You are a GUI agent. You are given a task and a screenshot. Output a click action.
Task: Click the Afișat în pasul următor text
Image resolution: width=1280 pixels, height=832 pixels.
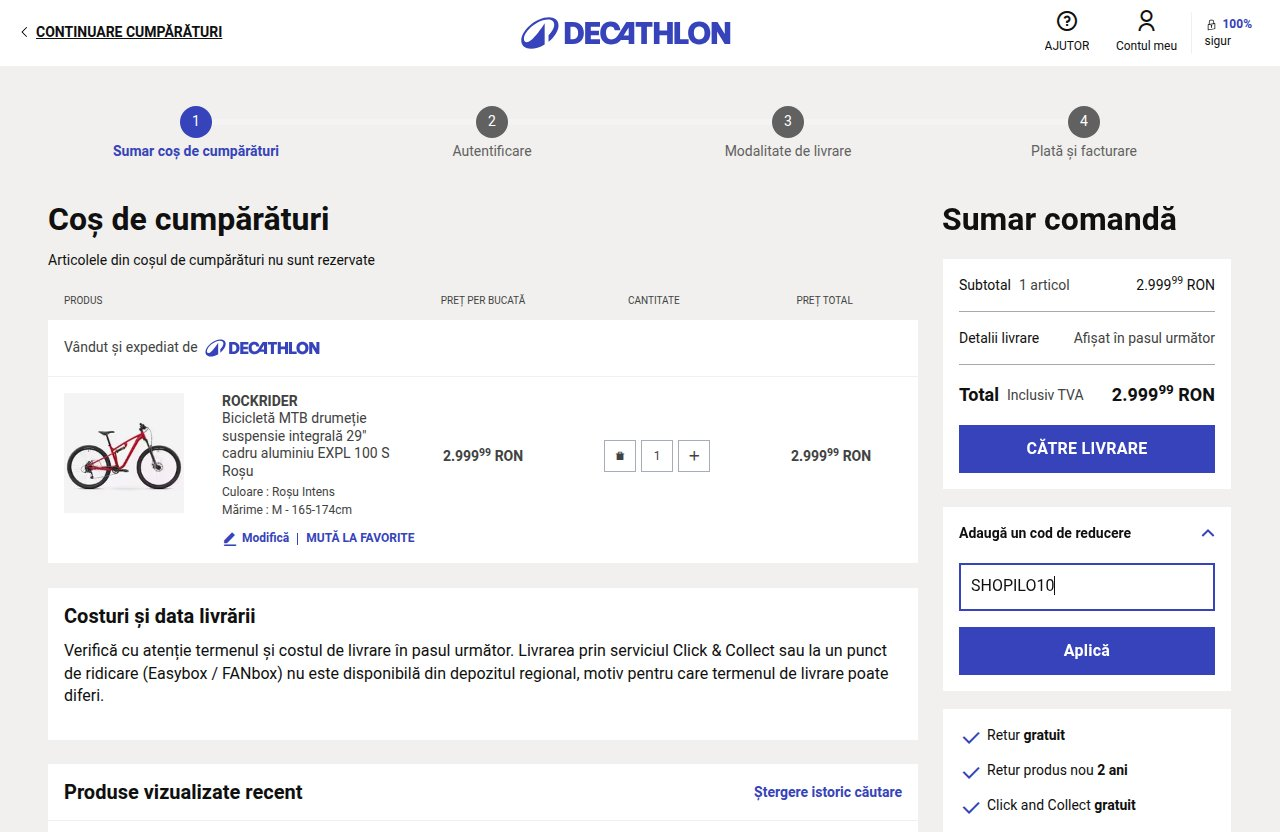(x=1144, y=338)
